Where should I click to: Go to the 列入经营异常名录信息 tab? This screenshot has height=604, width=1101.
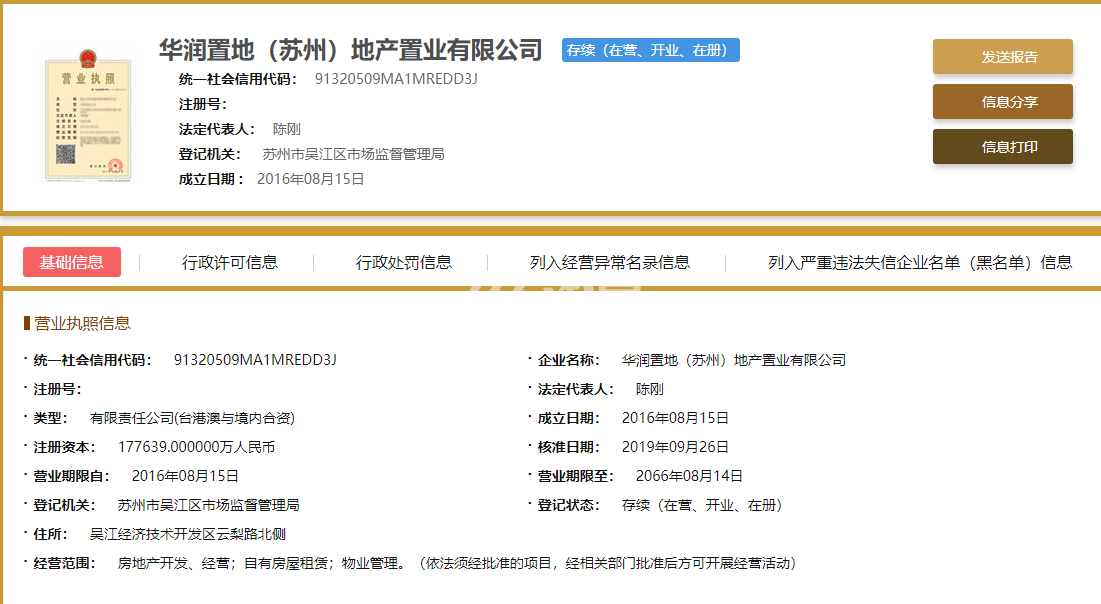click(609, 263)
